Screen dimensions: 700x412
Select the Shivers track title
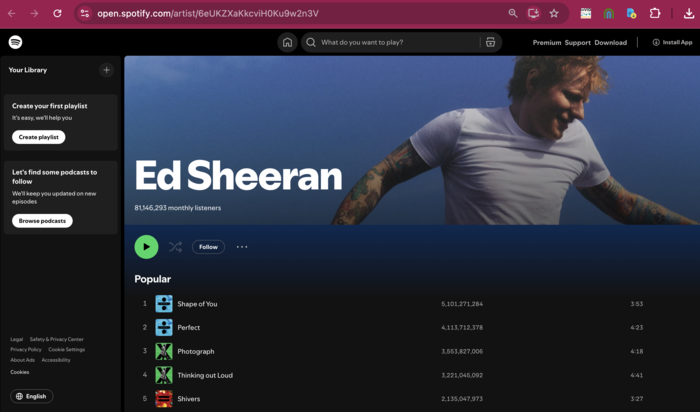(189, 399)
